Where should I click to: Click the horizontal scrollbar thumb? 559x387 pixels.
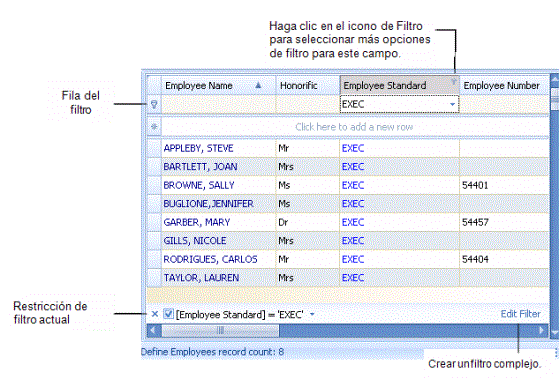pyautogui.click(x=220, y=331)
